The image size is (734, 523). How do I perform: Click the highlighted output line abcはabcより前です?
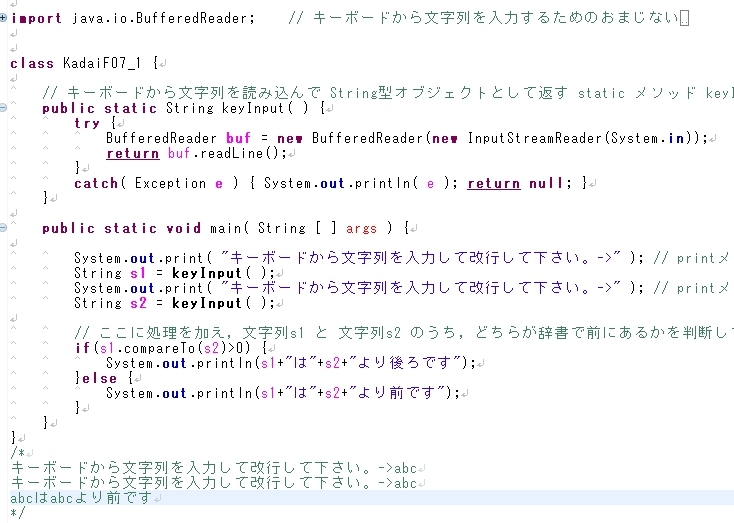80,497
